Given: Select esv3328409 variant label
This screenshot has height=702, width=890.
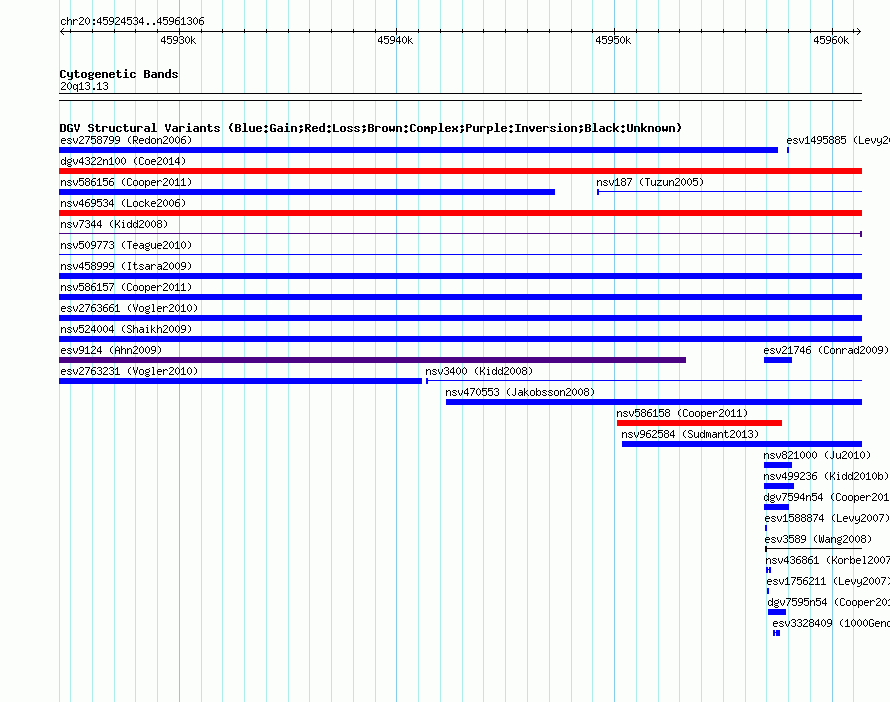Looking at the screenshot, I should click(x=831, y=623).
